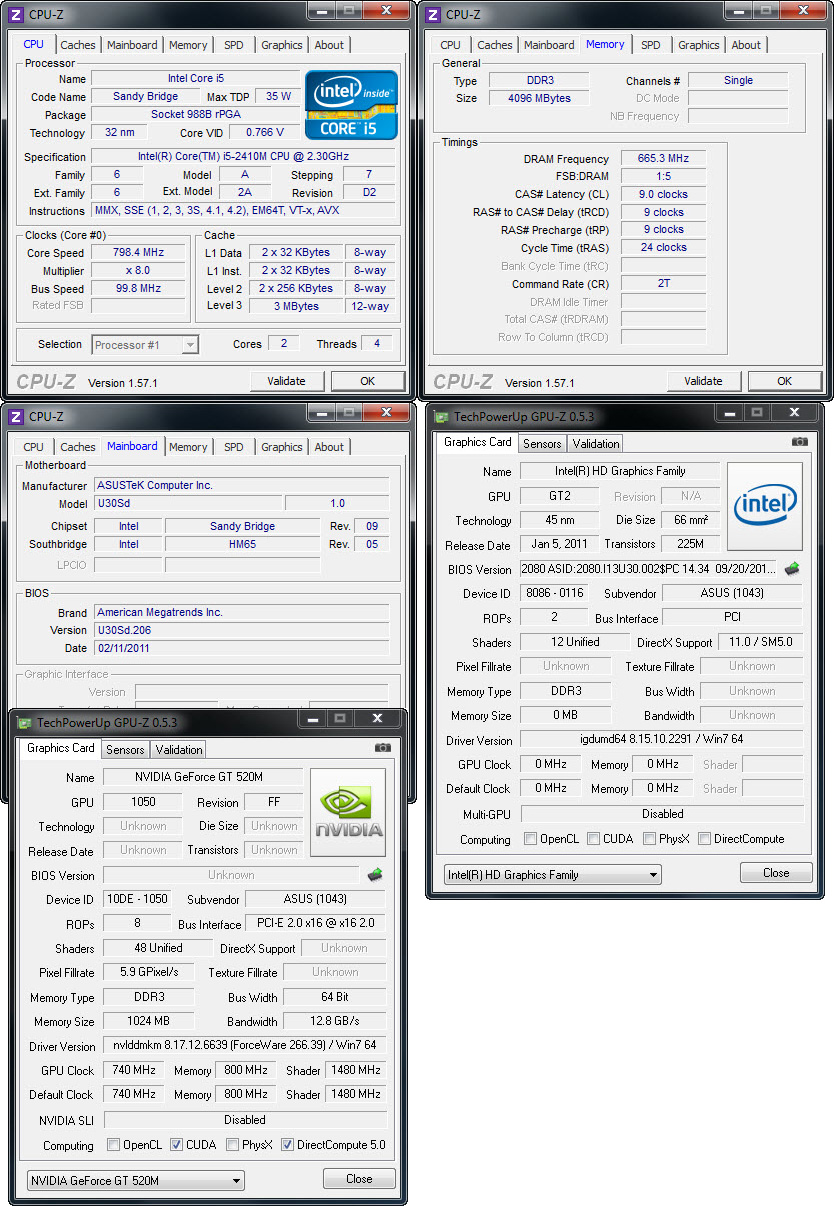
Task: Click the Southbridge HM65 field
Action: coord(243,544)
